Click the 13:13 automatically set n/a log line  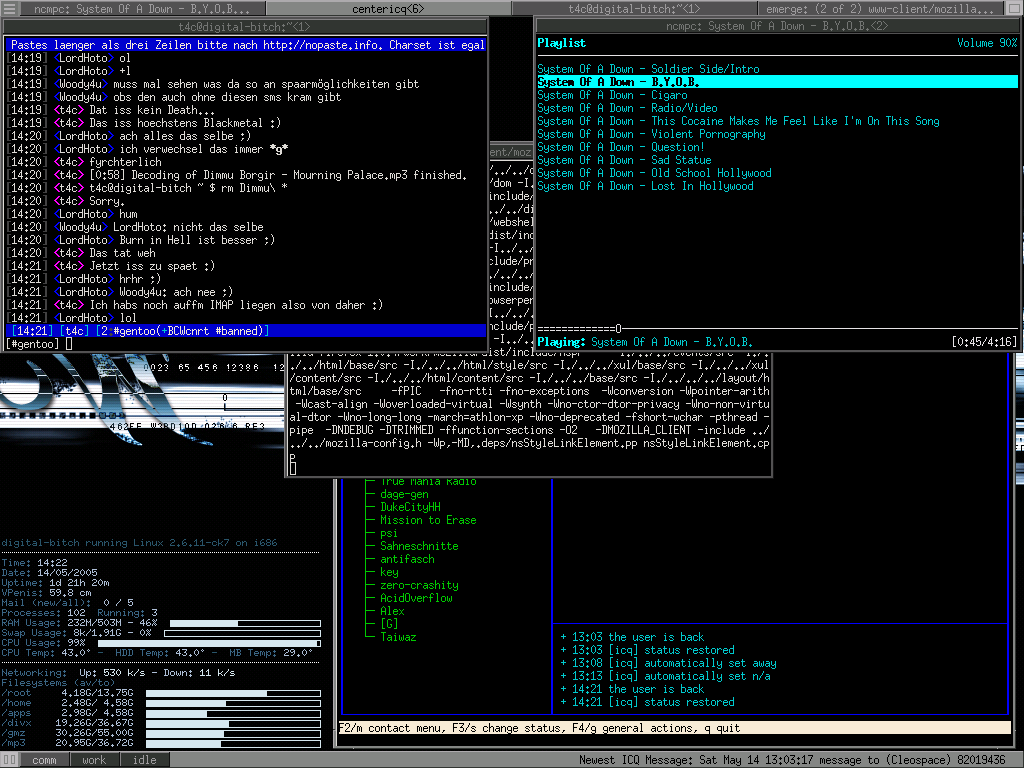665,676
